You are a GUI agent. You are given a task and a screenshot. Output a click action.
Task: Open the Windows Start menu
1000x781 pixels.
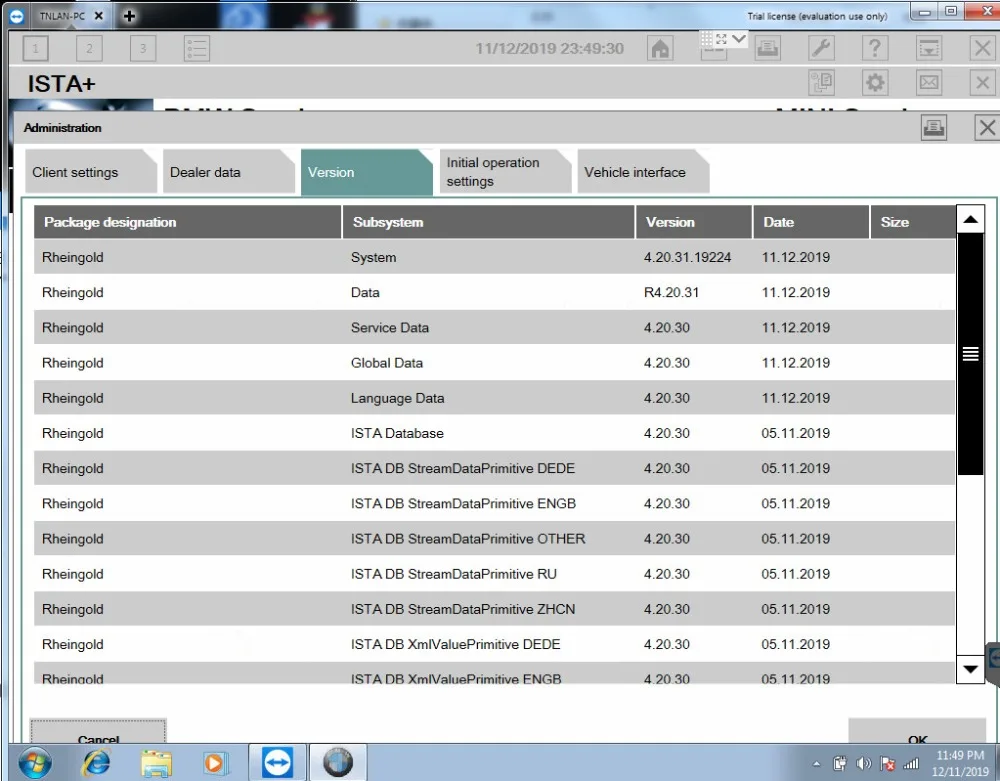34,763
